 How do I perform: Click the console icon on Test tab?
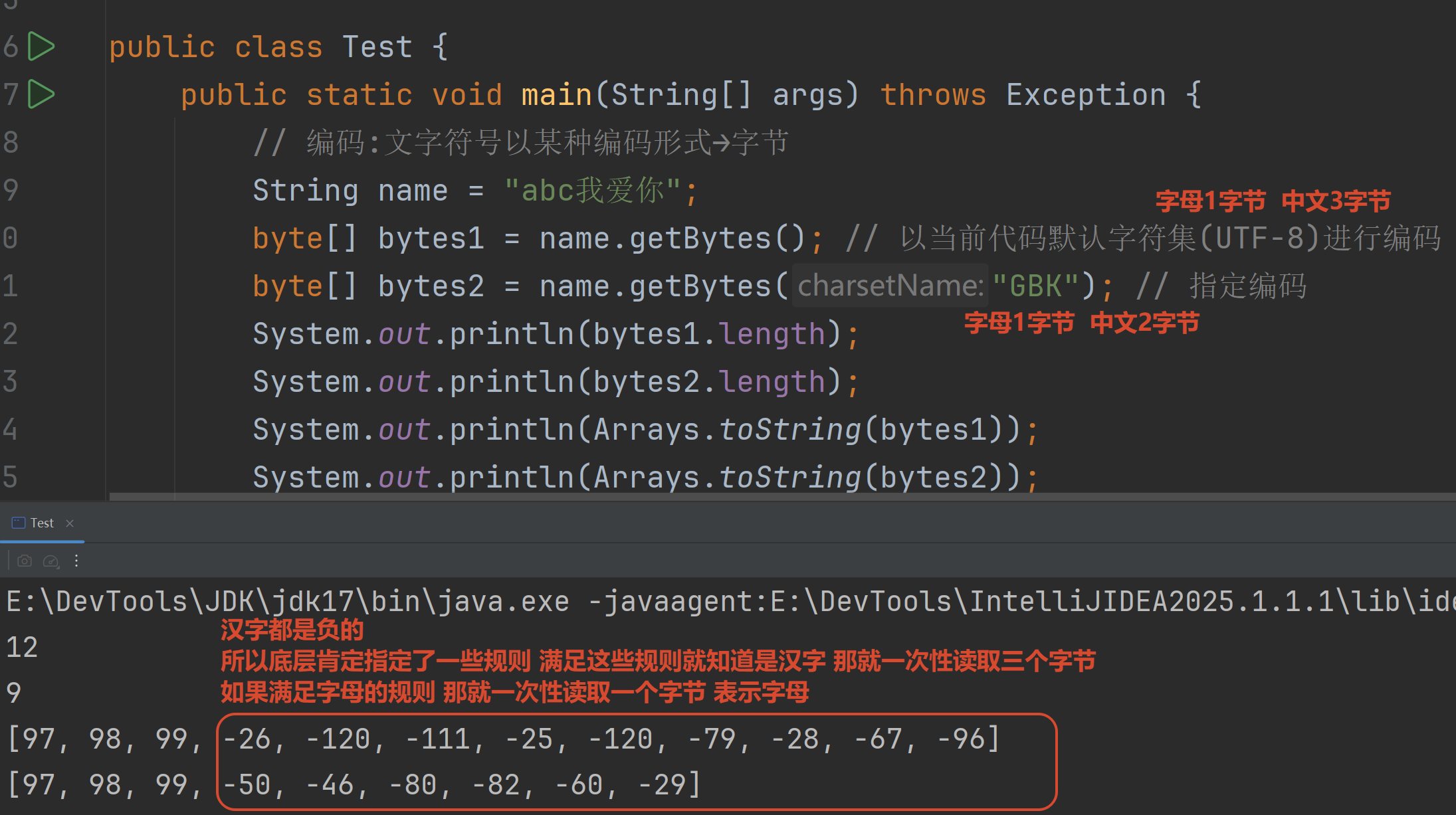point(19,523)
